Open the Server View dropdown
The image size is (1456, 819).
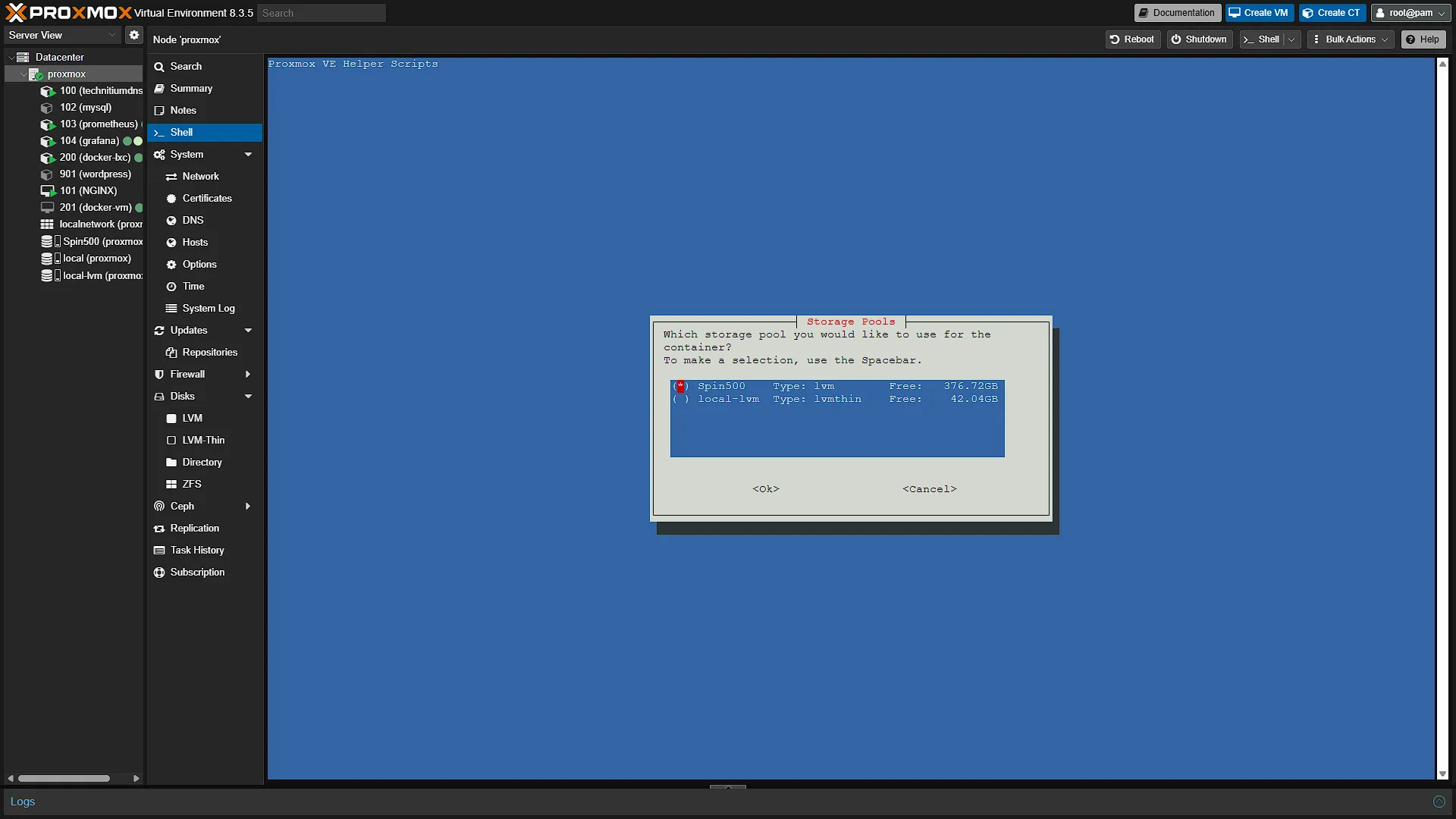62,35
